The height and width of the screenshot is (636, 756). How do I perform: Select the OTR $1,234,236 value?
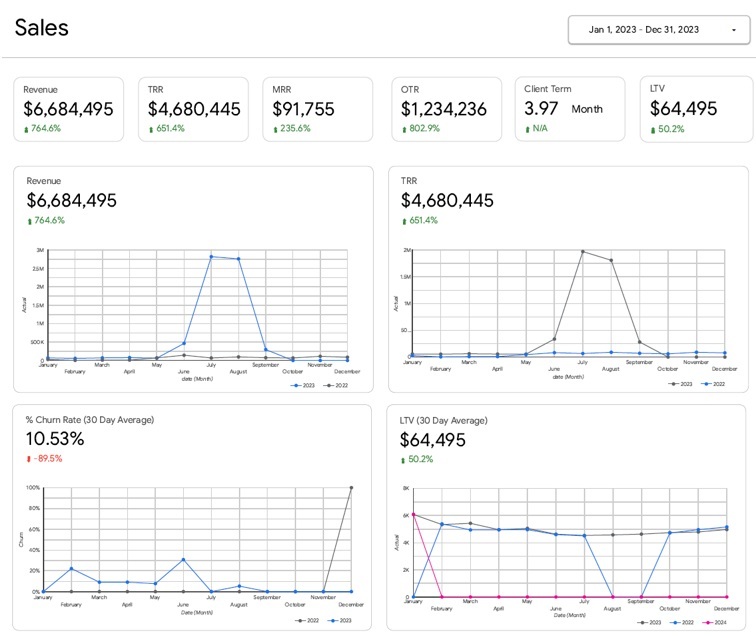(x=444, y=109)
